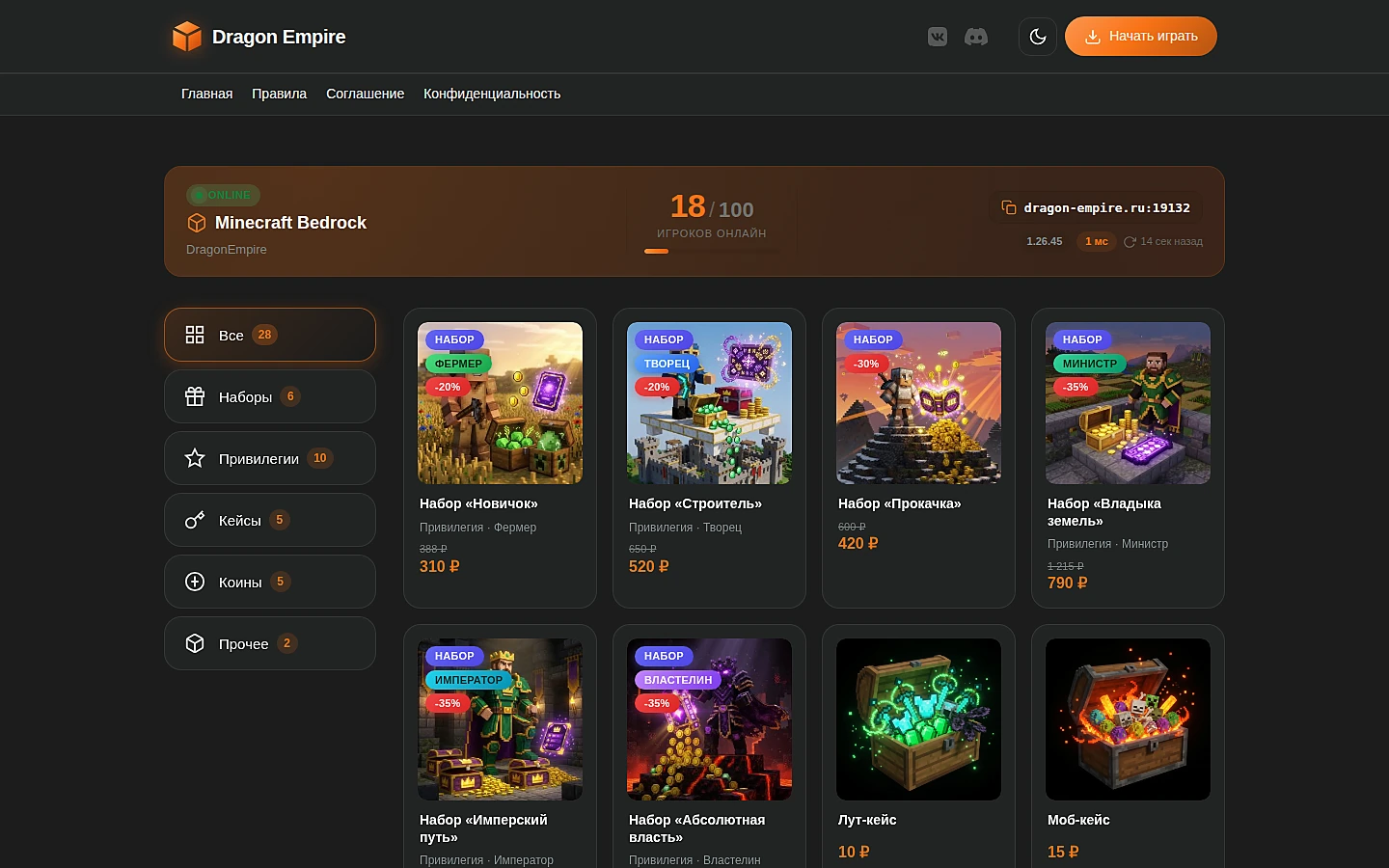
Task: Click the title Набор «Владыка земель»
Action: click(x=1104, y=512)
